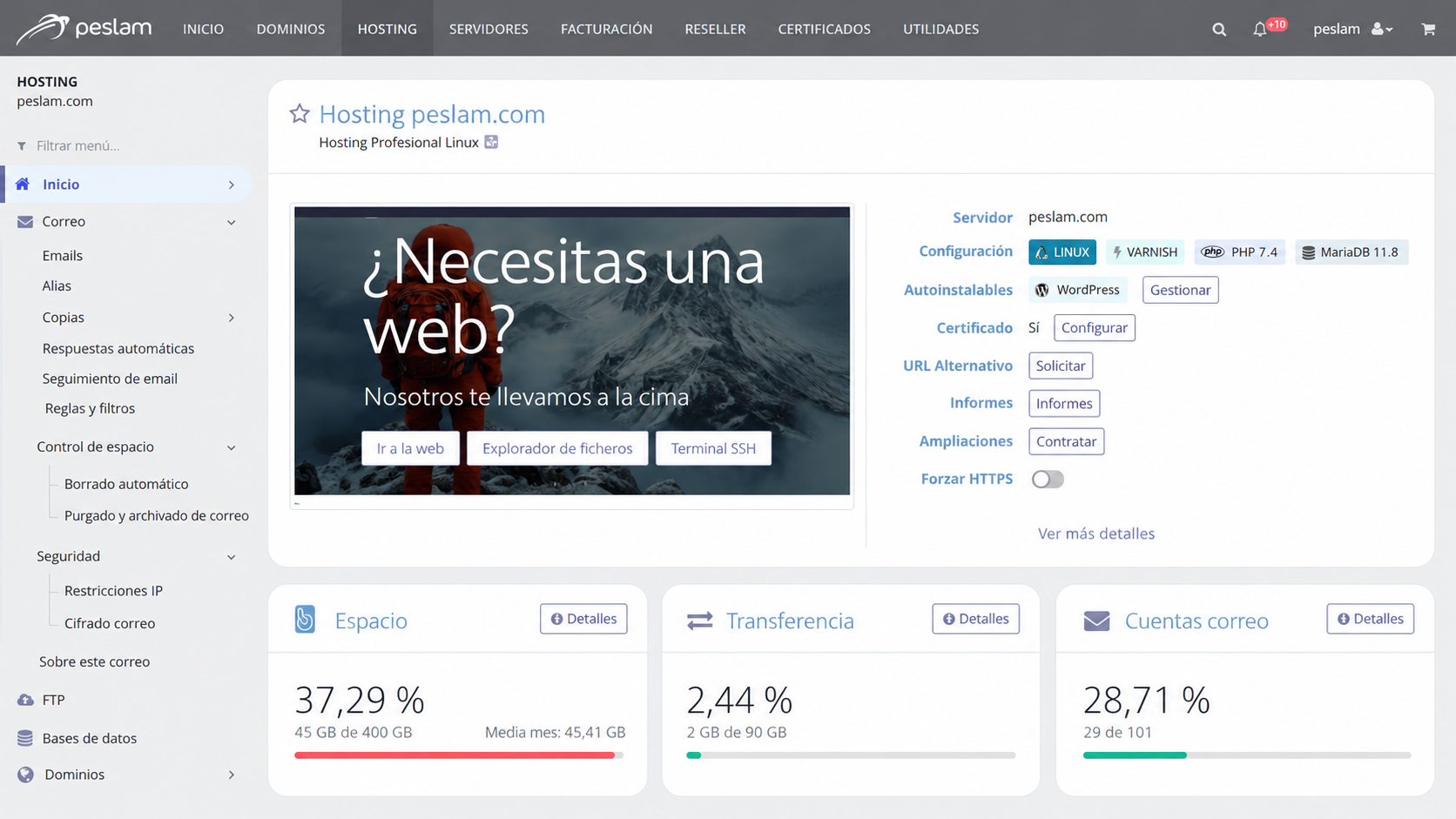
Task: Focus the Filtrar menú input field
Action: pyautogui.click(x=126, y=145)
